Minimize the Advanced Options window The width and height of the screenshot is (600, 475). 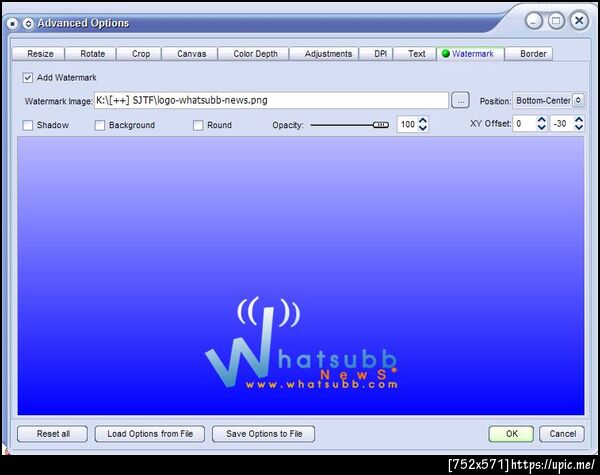[534, 21]
